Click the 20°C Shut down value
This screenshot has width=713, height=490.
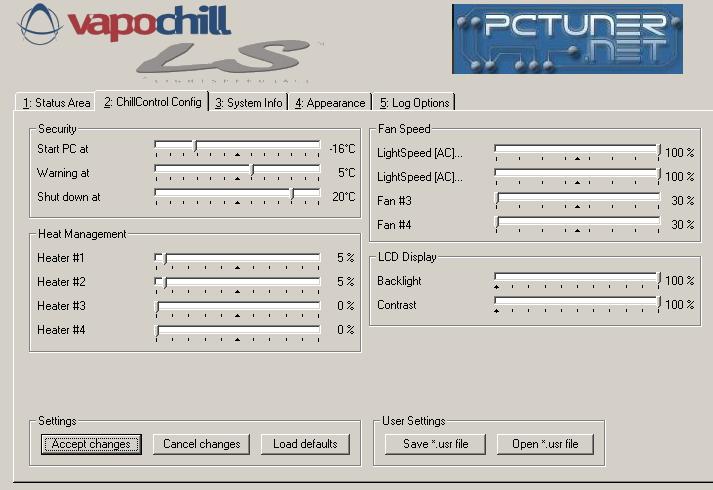pos(344,197)
